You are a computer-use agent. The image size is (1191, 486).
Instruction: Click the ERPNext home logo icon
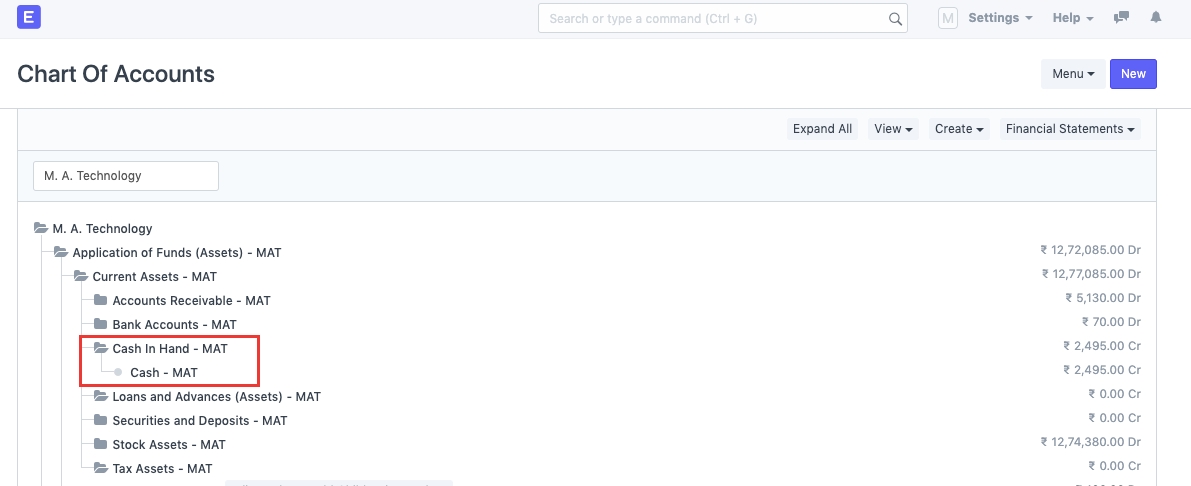click(x=29, y=18)
